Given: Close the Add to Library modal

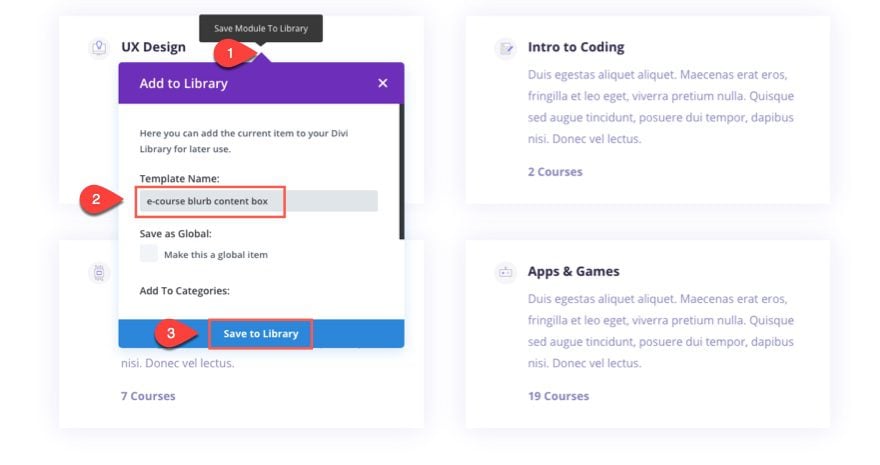Looking at the screenshot, I should pyautogui.click(x=383, y=83).
